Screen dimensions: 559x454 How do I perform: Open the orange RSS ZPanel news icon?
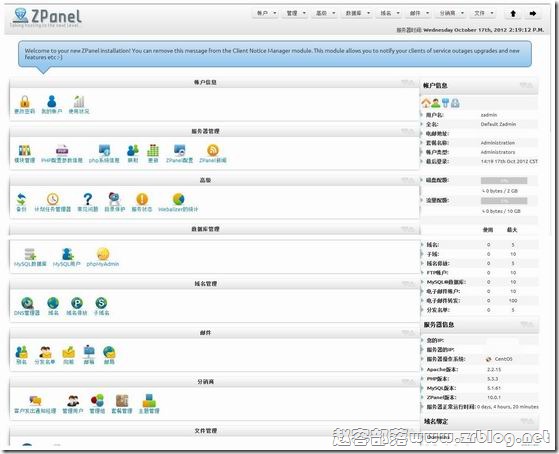213,151
